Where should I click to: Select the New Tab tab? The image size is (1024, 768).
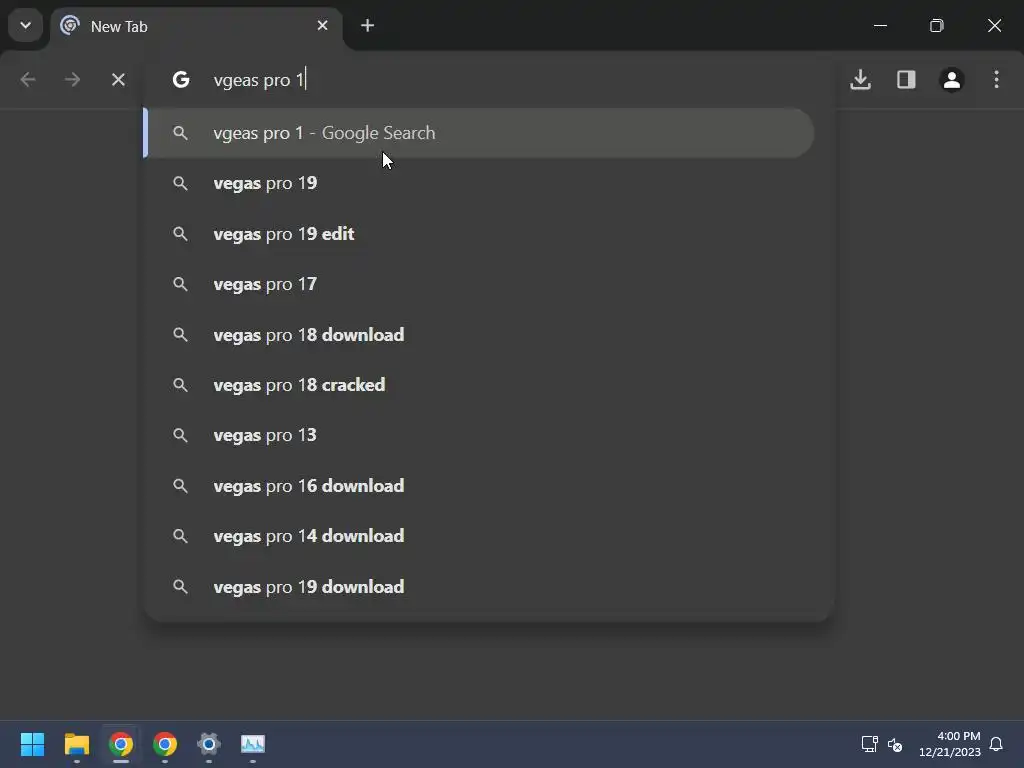(195, 27)
